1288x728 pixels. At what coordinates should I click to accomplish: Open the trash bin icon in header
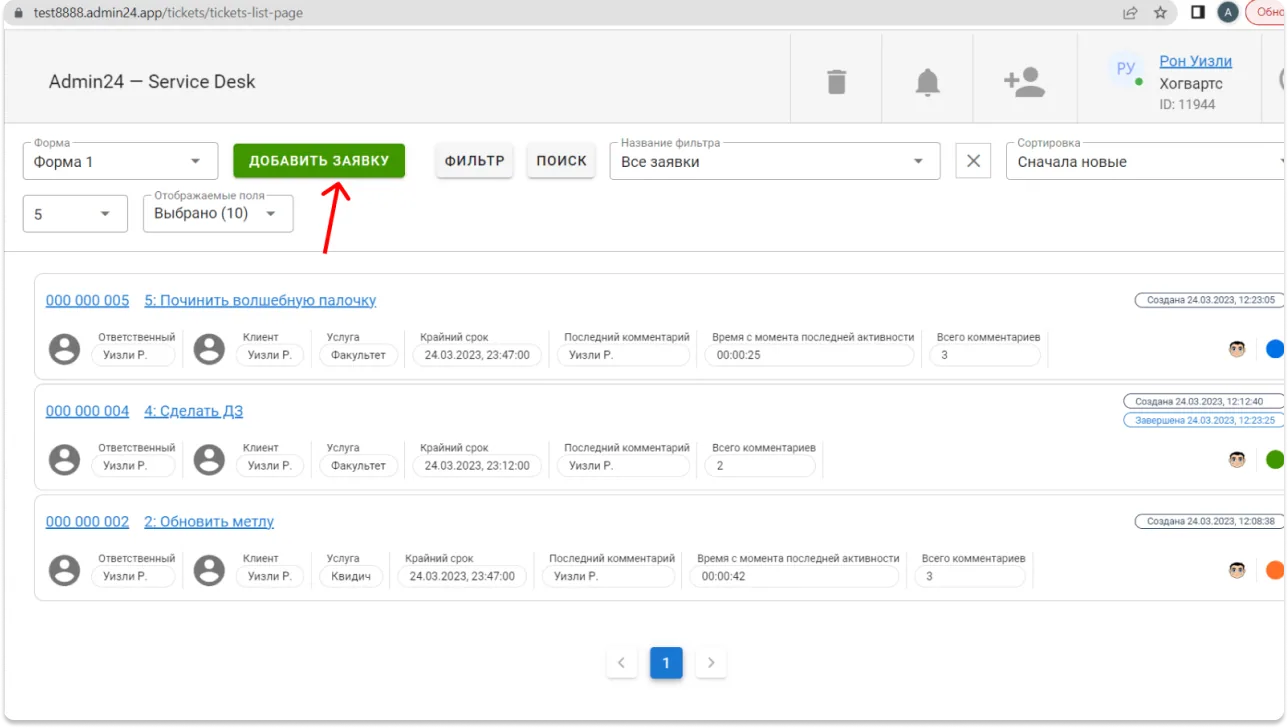click(x=837, y=81)
